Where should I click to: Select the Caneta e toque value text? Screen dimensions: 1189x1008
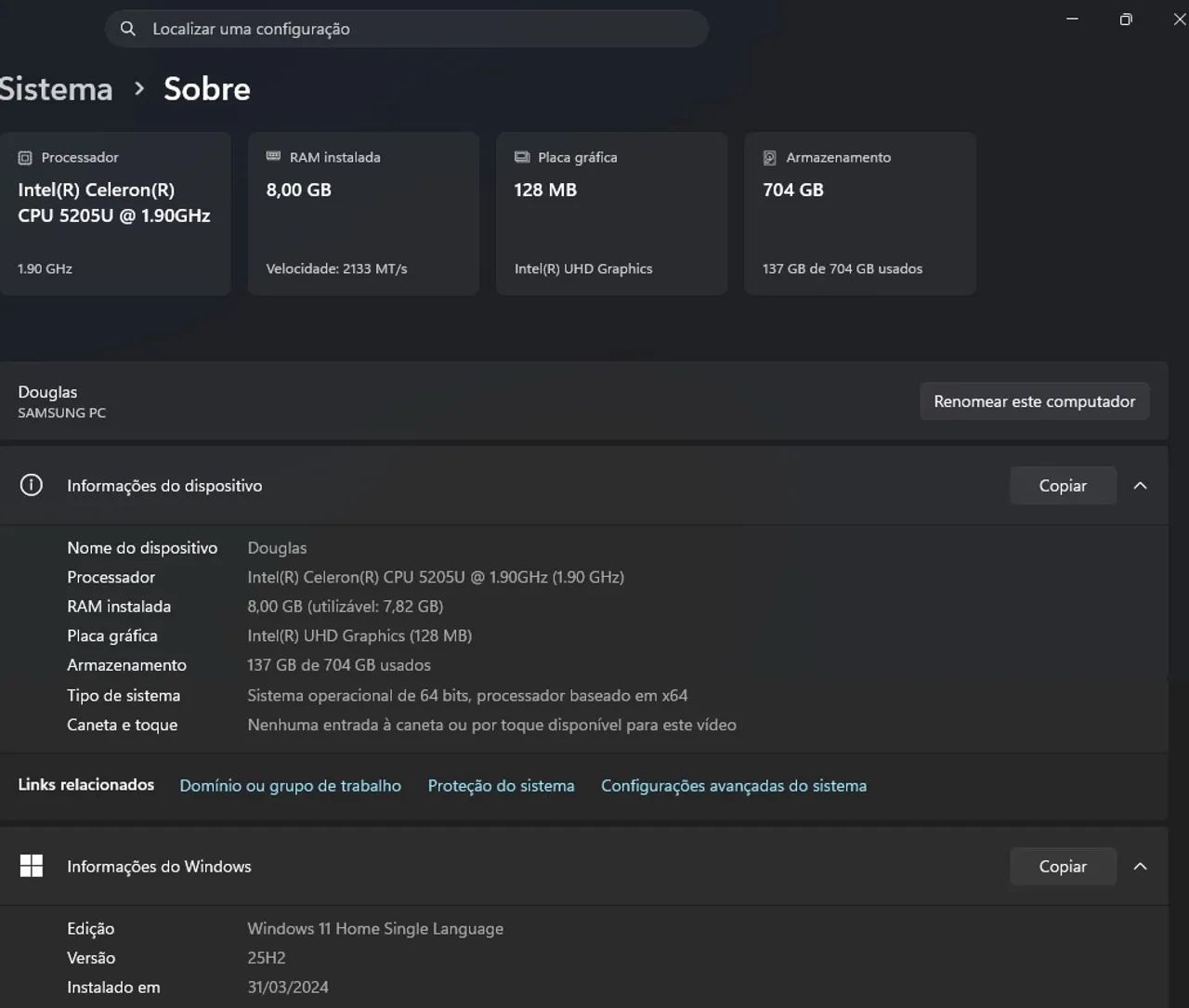pyautogui.click(x=491, y=725)
